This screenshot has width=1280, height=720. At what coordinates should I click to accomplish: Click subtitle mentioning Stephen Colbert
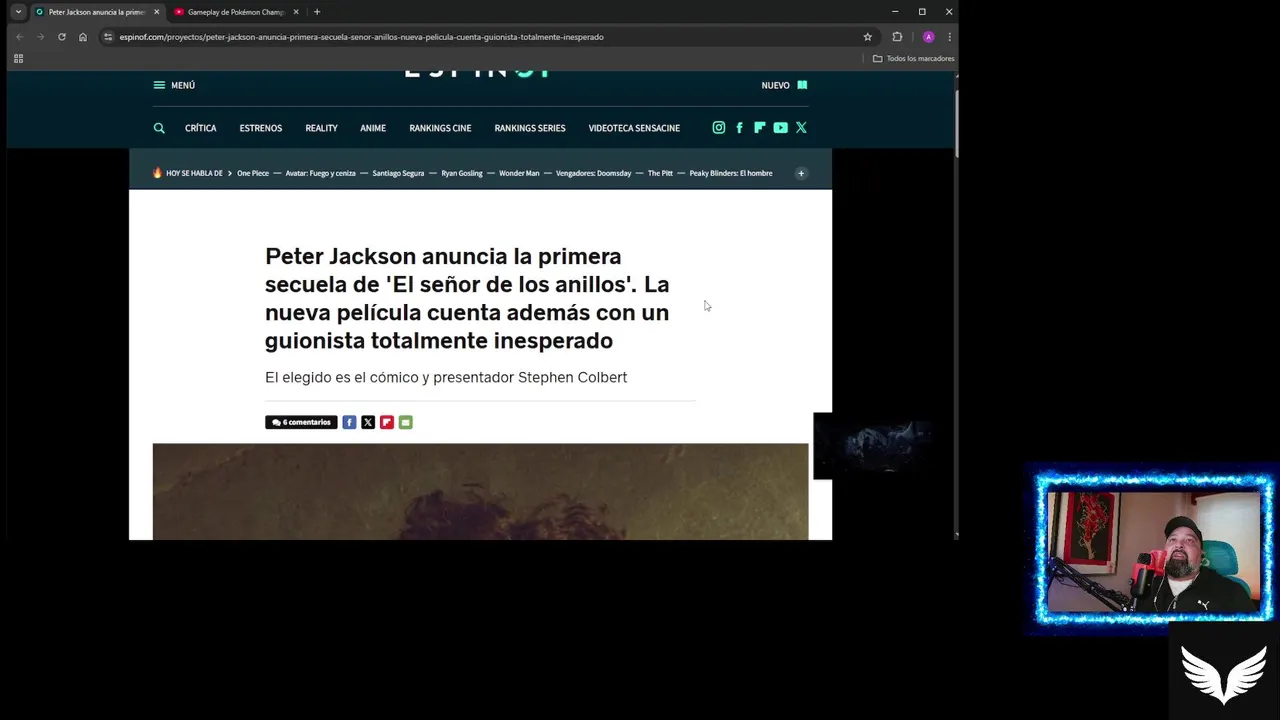pyautogui.click(x=446, y=377)
